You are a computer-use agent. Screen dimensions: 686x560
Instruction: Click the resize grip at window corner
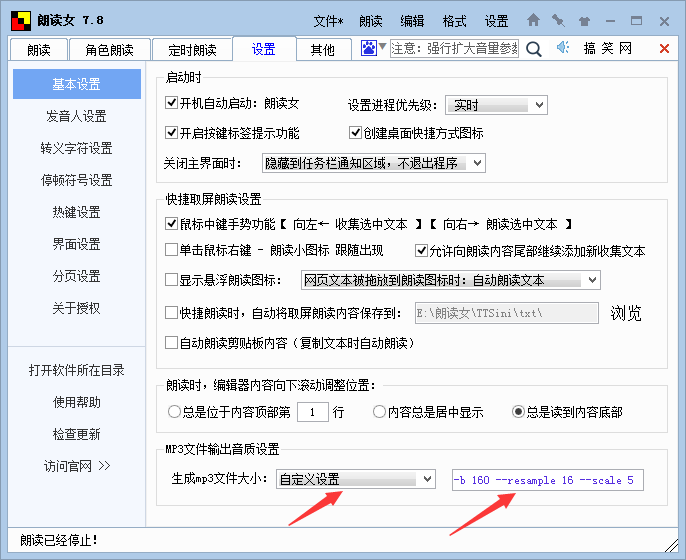672,546
